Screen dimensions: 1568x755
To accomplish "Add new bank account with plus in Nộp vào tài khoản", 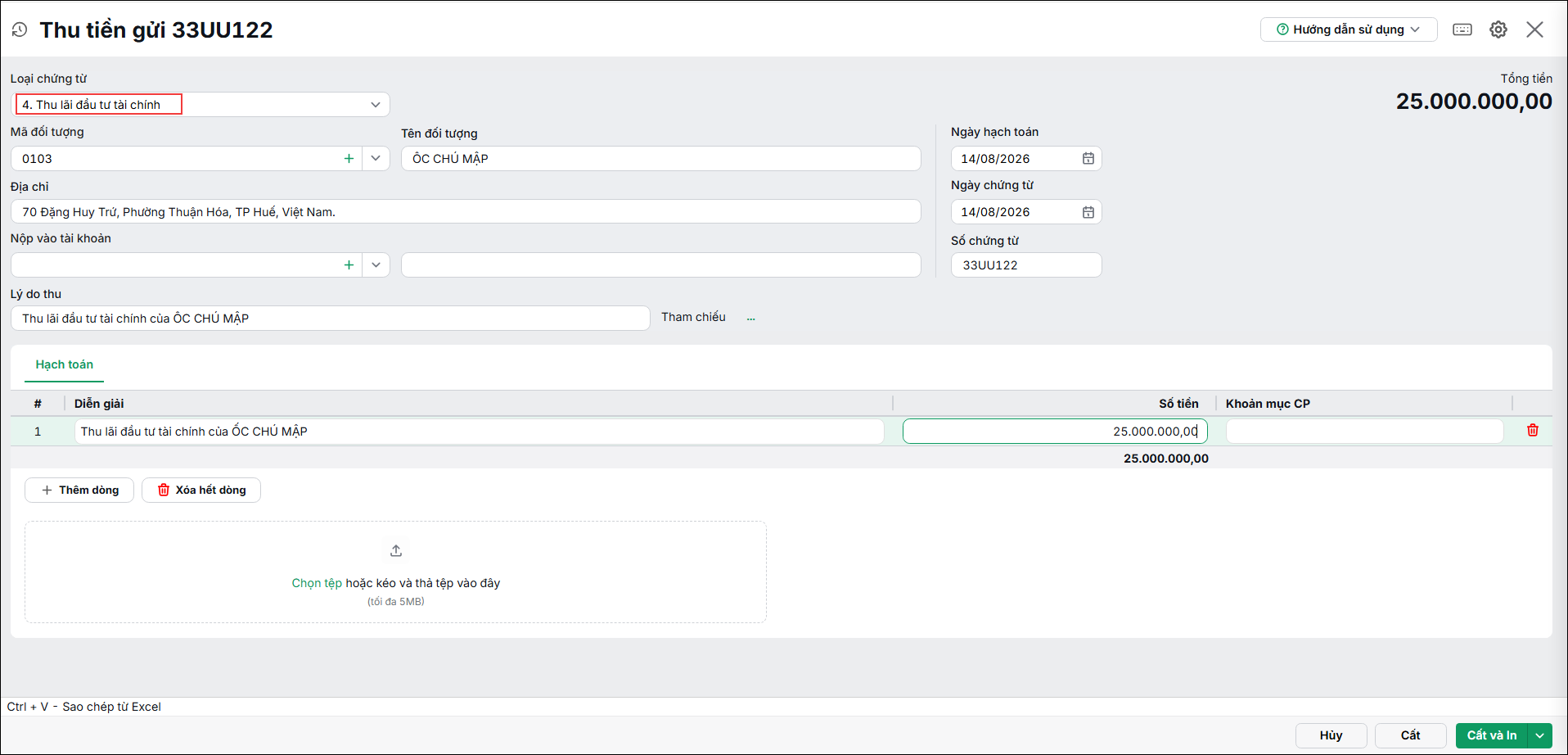I will [x=349, y=265].
